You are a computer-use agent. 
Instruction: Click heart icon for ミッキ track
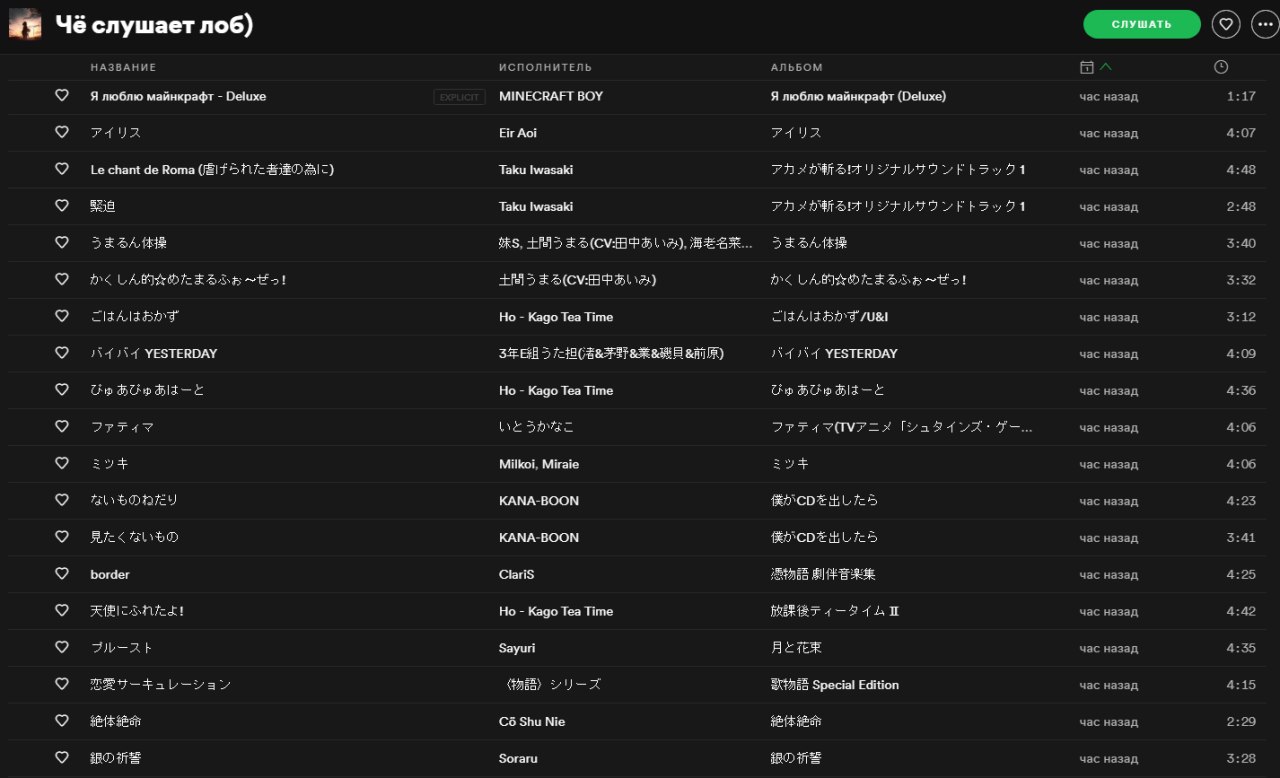click(62, 464)
